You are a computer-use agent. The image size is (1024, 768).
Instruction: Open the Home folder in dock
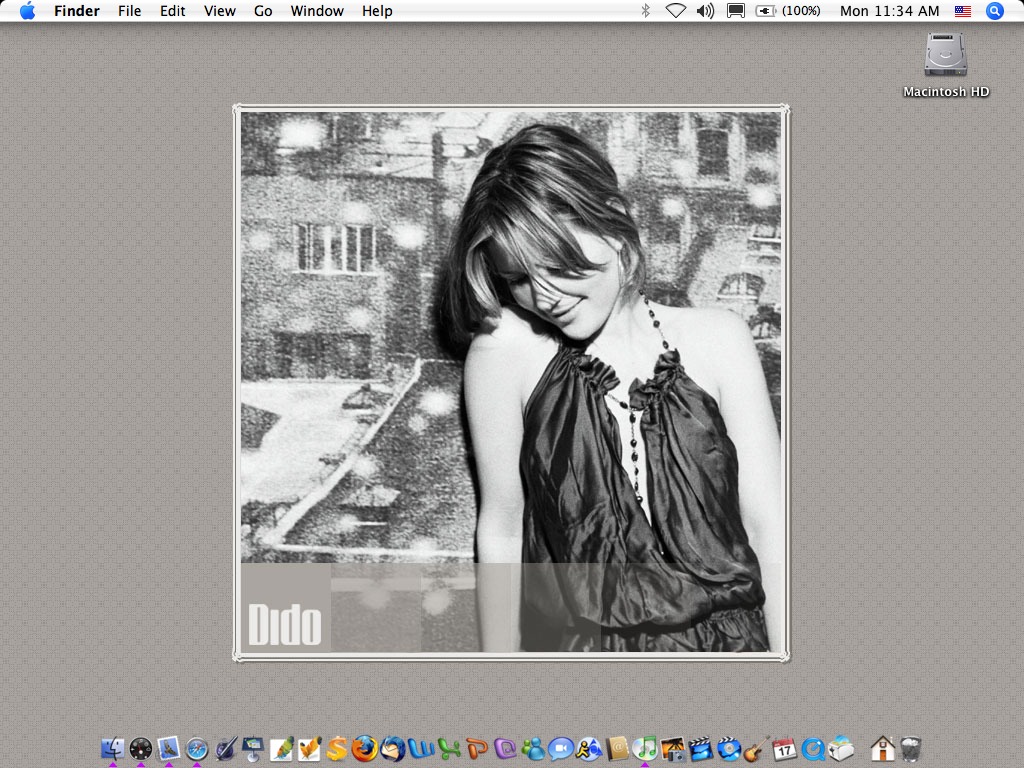tap(882, 748)
